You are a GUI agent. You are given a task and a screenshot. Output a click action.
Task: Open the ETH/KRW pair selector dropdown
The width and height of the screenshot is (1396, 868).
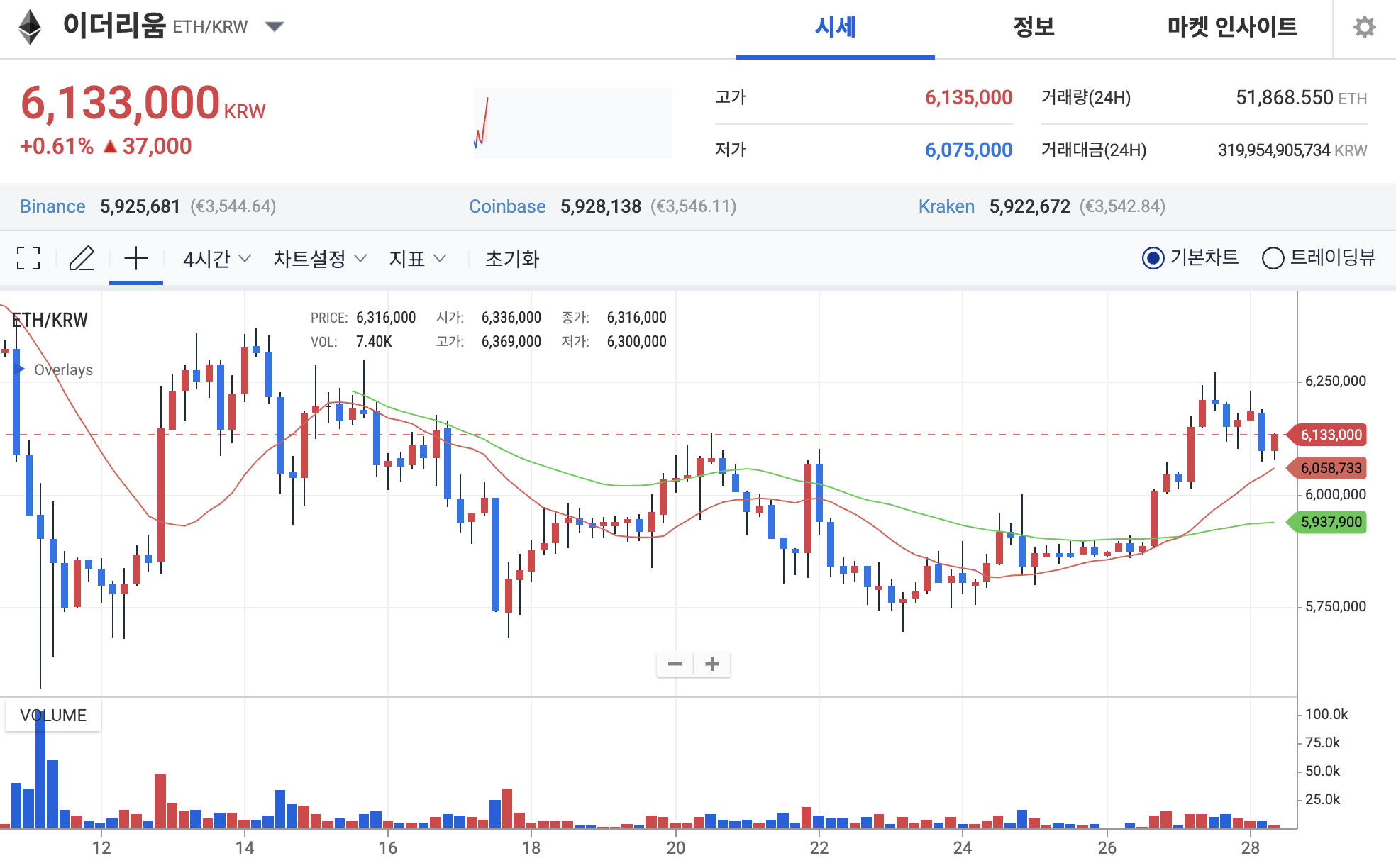(x=275, y=26)
